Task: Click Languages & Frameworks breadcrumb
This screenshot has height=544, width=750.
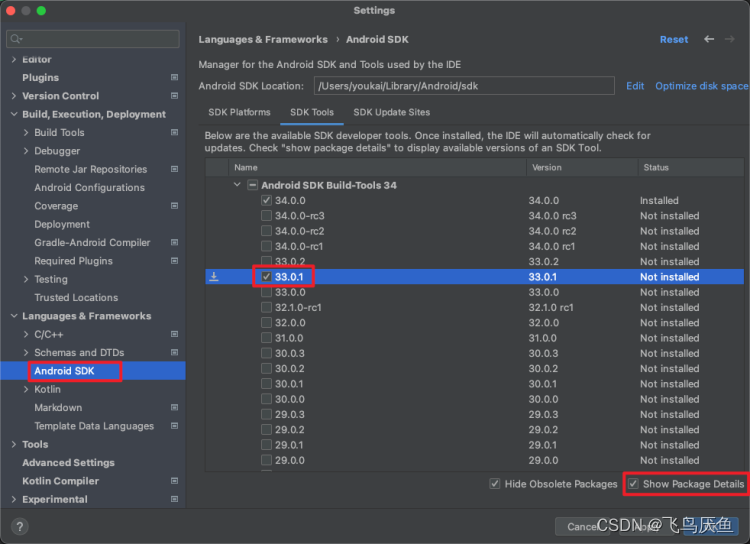Action: [x=263, y=39]
